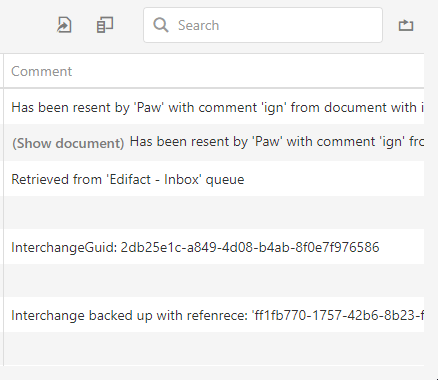Select the 'Interchange backed up with refenrece' row

click(214, 315)
